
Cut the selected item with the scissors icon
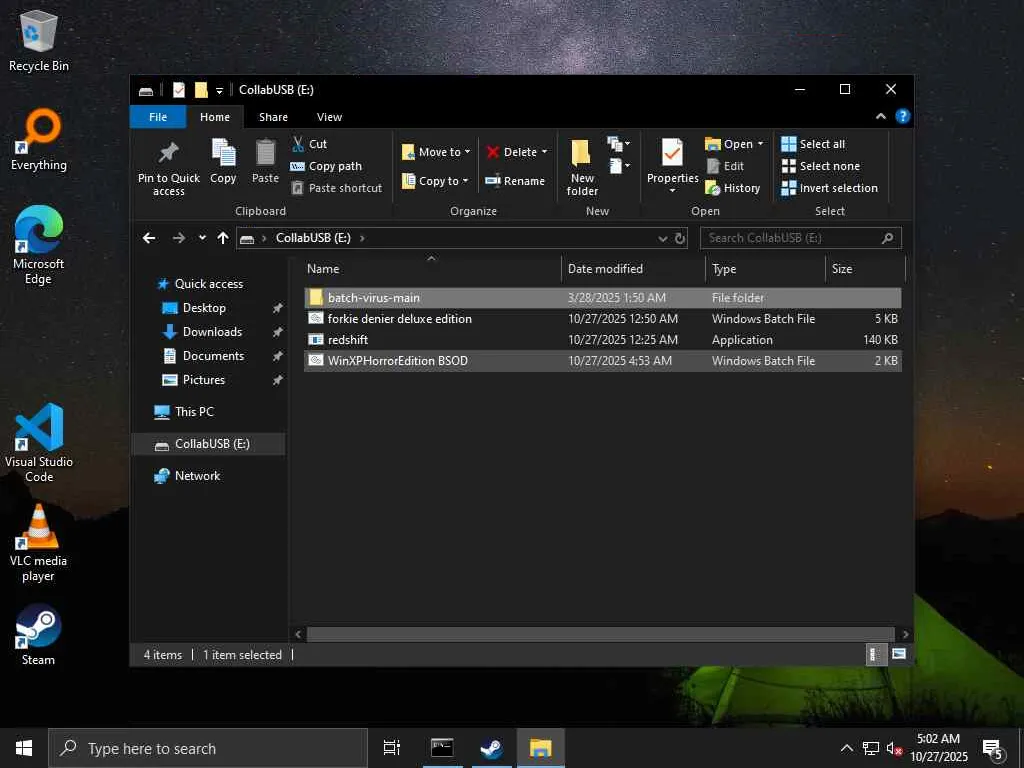(298, 144)
